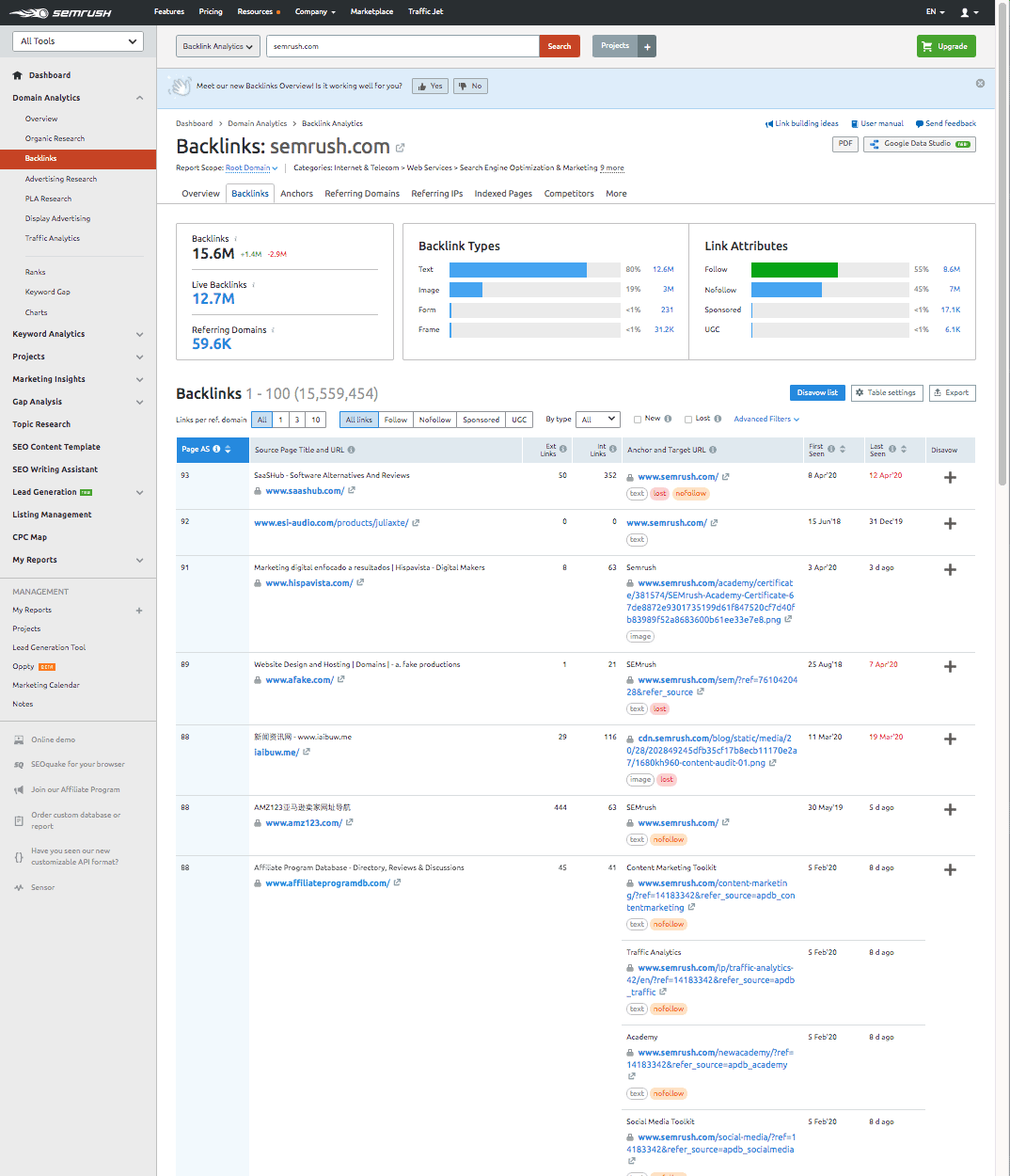Select Follow links filter toggle
This screenshot has height=1176, width=1010.
pos(396,420)
